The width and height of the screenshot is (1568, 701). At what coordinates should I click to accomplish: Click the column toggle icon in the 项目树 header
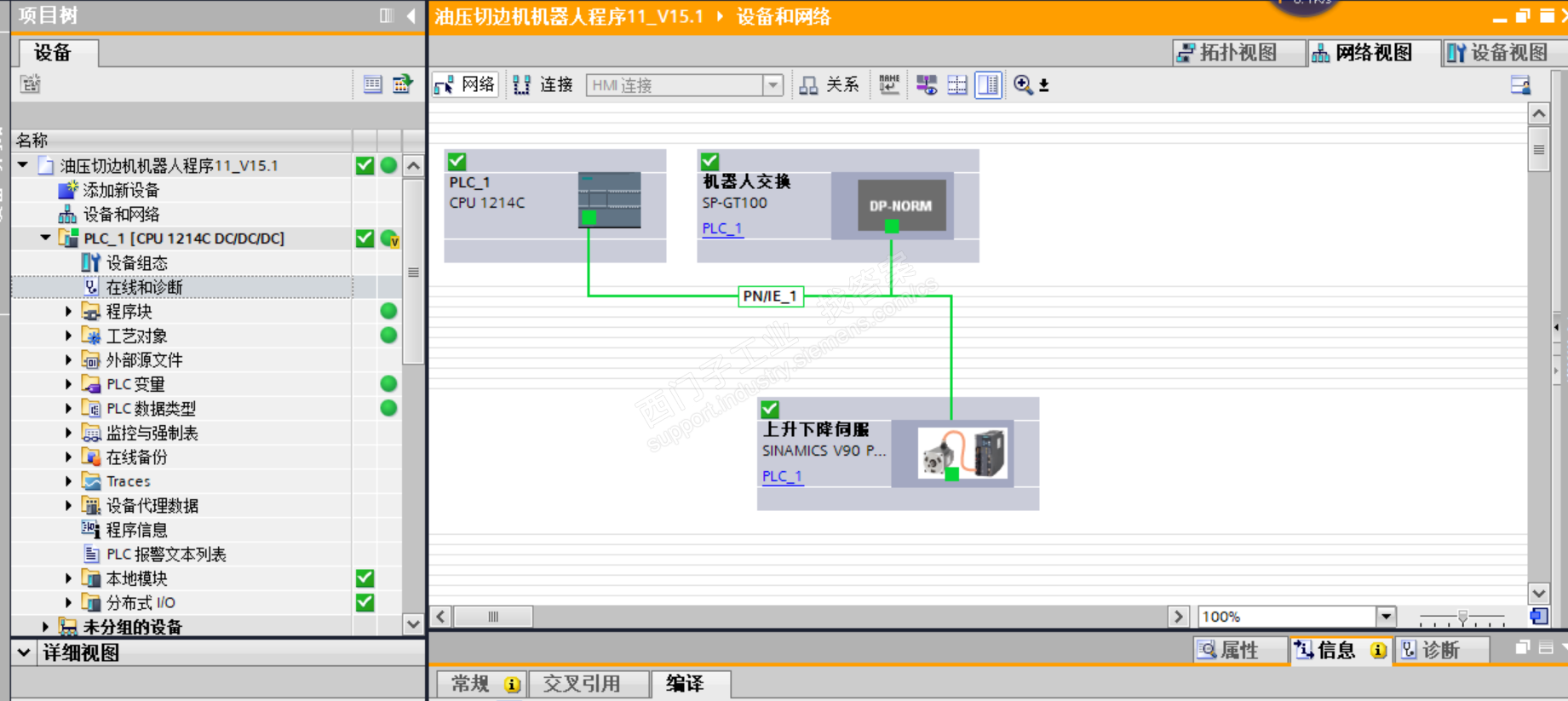point(387,15)
